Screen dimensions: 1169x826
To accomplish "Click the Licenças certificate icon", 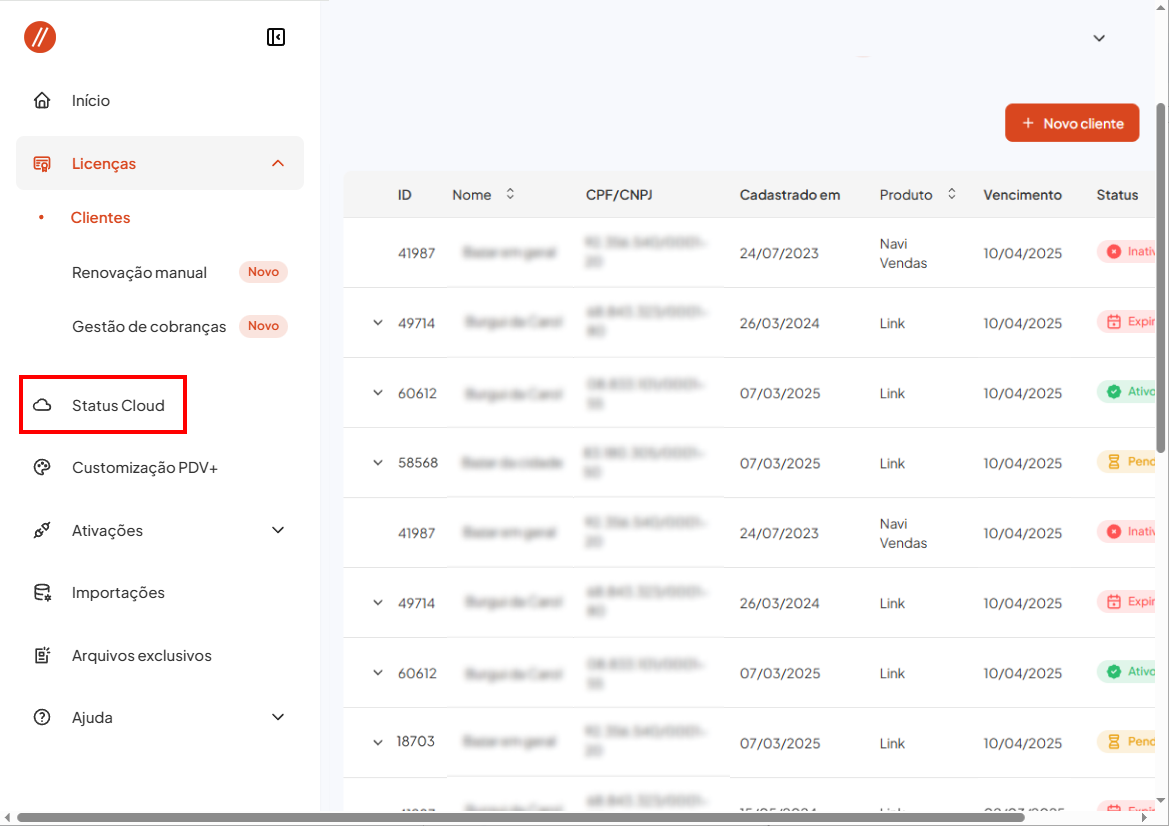I will tap(42, 164).
